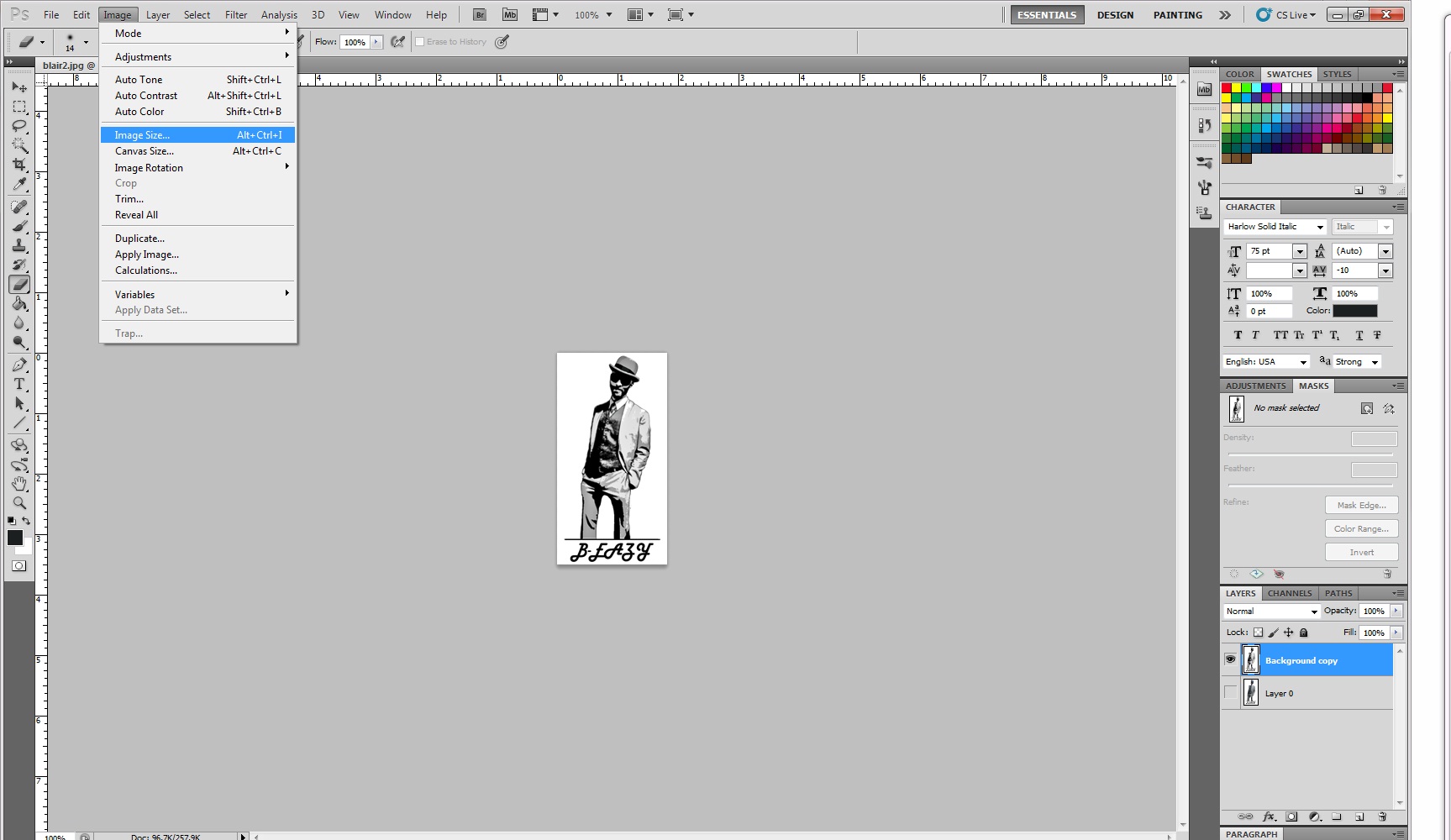Select the Lasso tool
This screenshot has height=840, width=1451.
point(19,126)
